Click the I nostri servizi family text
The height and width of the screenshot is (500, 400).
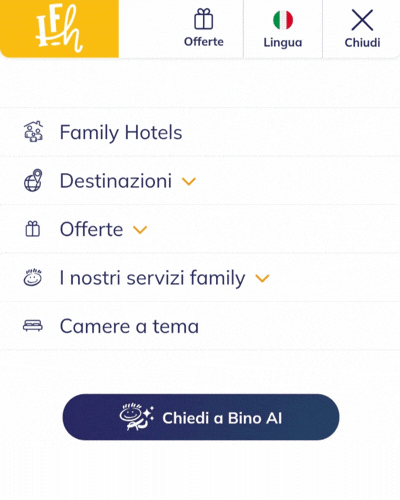[x=152, y=278]
